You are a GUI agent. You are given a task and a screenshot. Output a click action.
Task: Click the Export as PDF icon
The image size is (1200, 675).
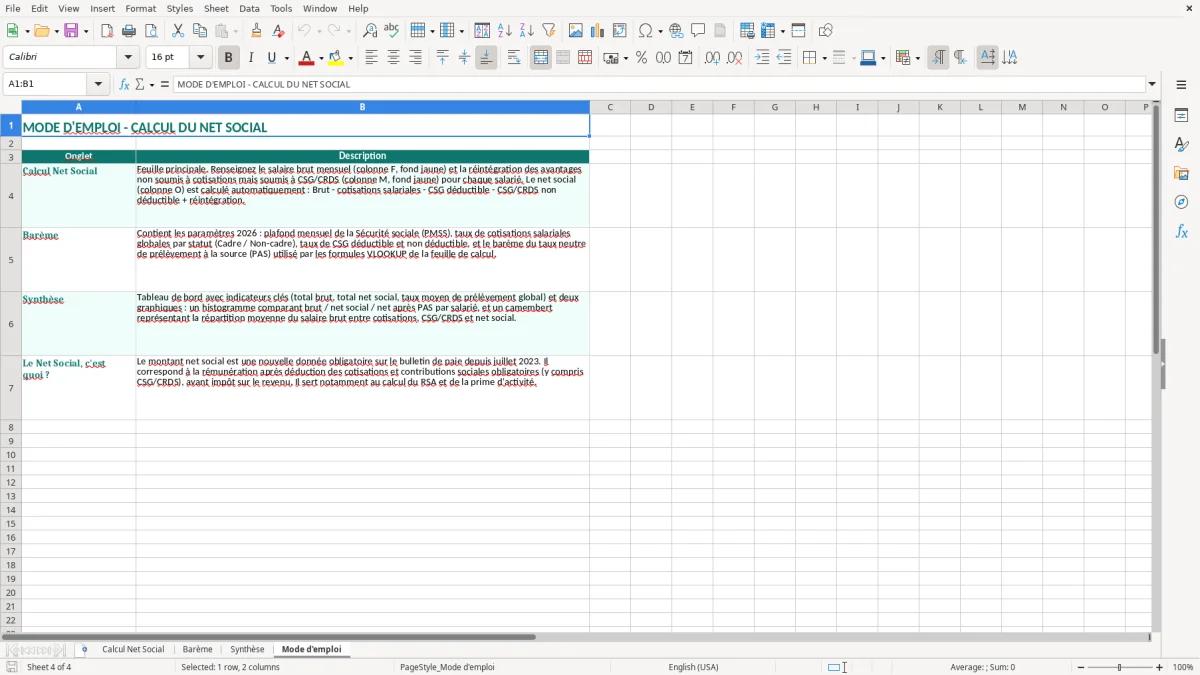coord(107,31)
